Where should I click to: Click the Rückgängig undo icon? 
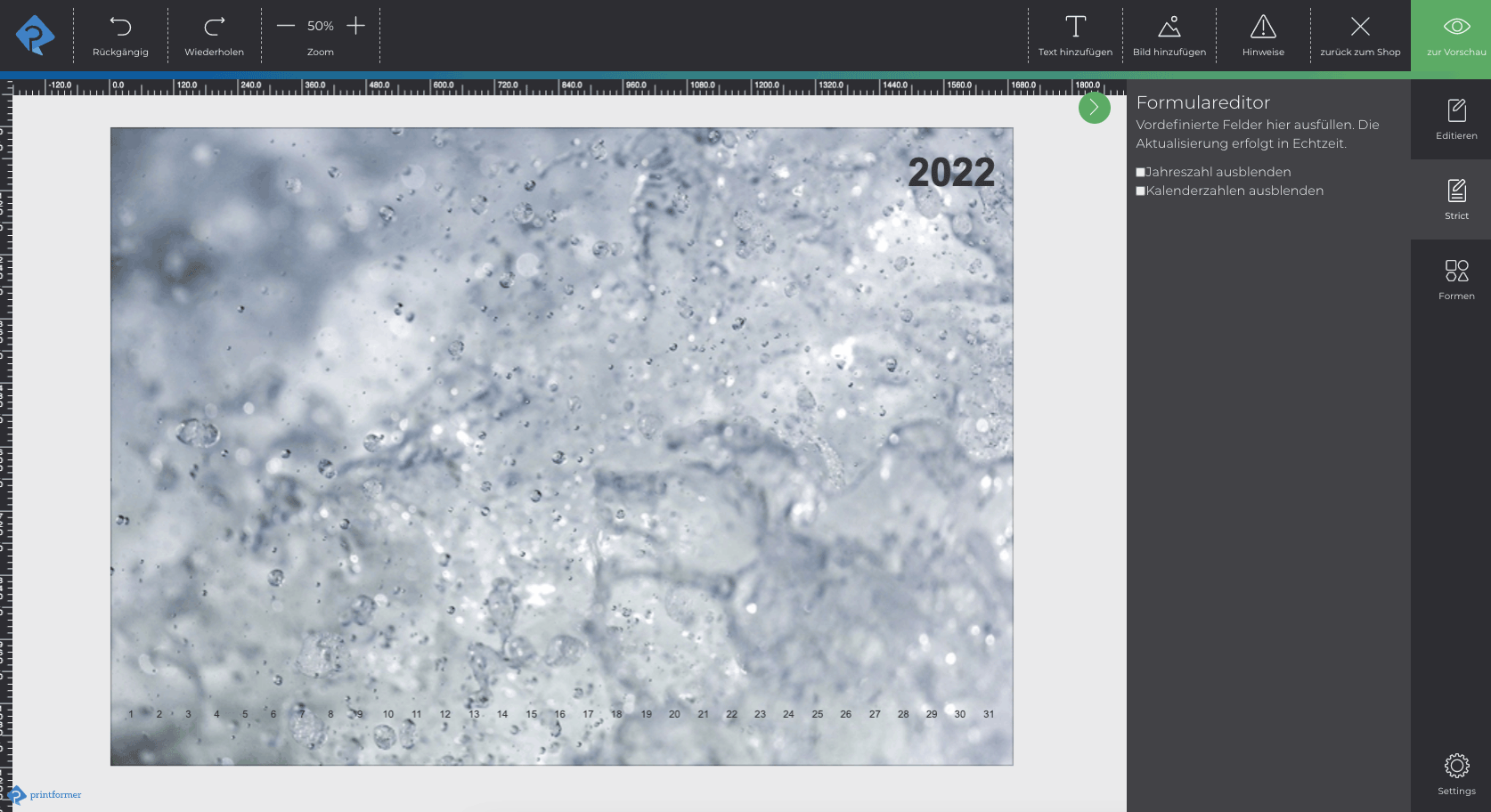120,27
